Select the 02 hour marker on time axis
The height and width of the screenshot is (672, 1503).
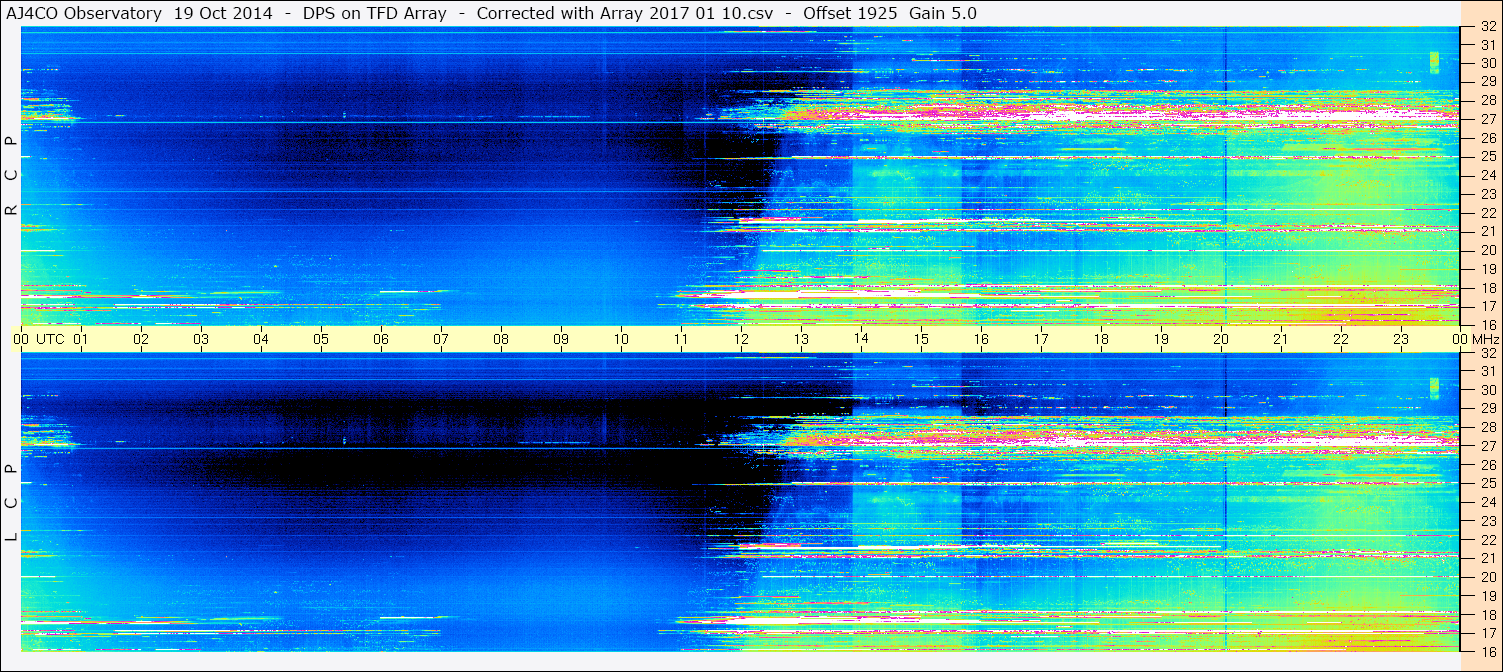pos(141,339)
